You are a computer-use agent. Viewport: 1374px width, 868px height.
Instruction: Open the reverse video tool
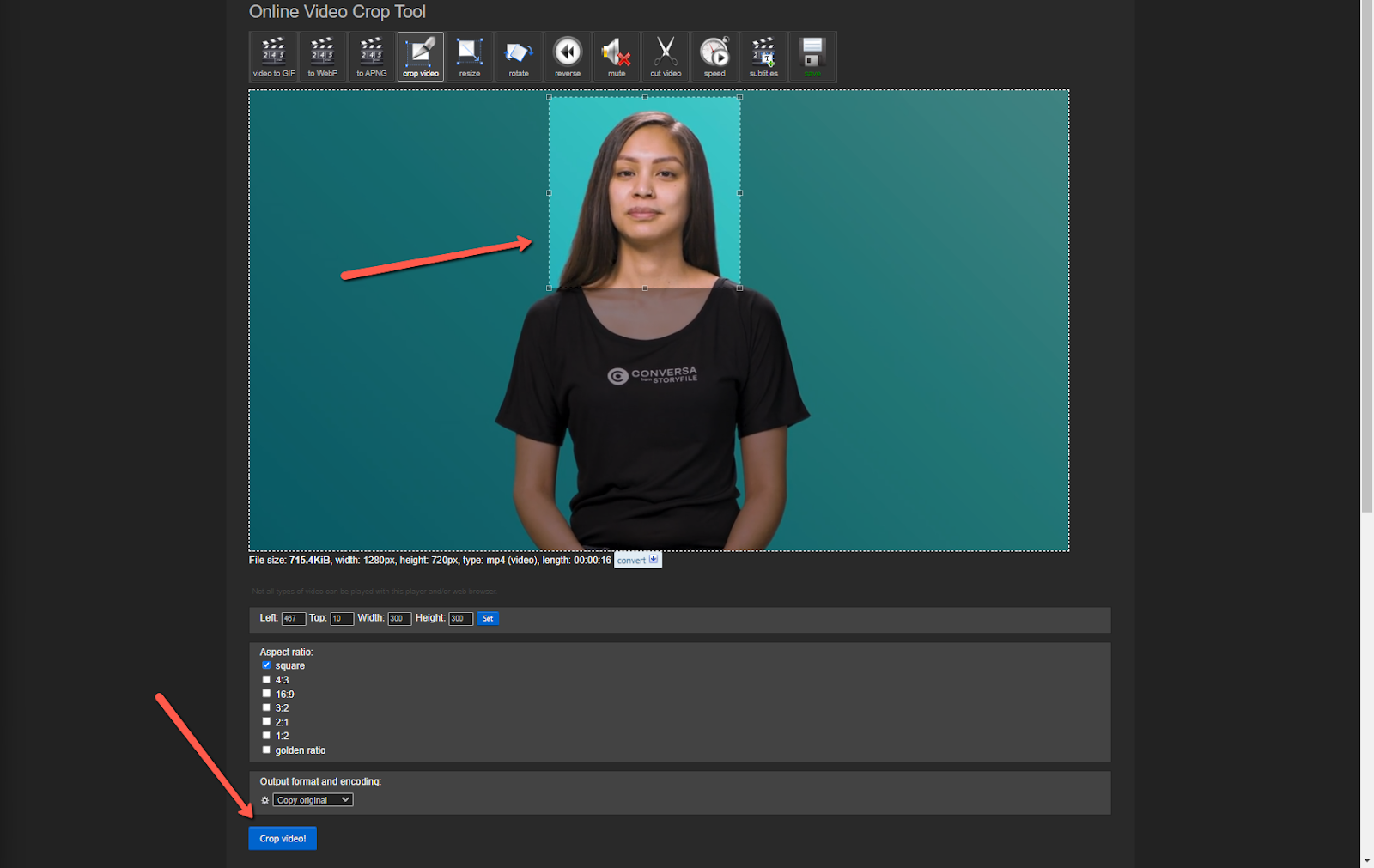pyautogui.click(x=568, y=57)
